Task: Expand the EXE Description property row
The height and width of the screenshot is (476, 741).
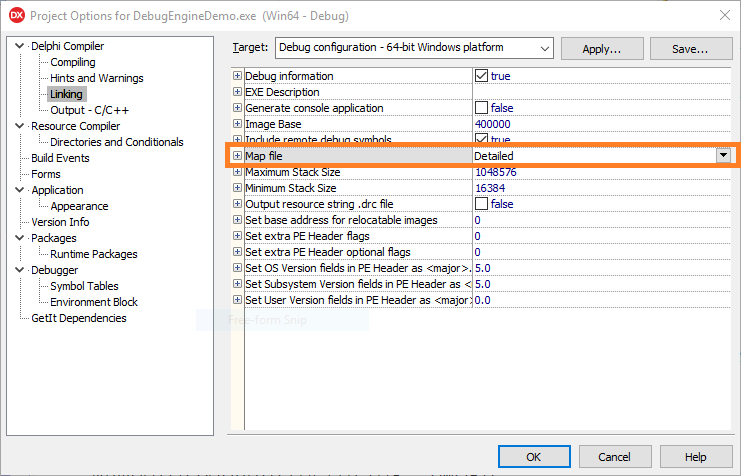Action: [237, 92]
